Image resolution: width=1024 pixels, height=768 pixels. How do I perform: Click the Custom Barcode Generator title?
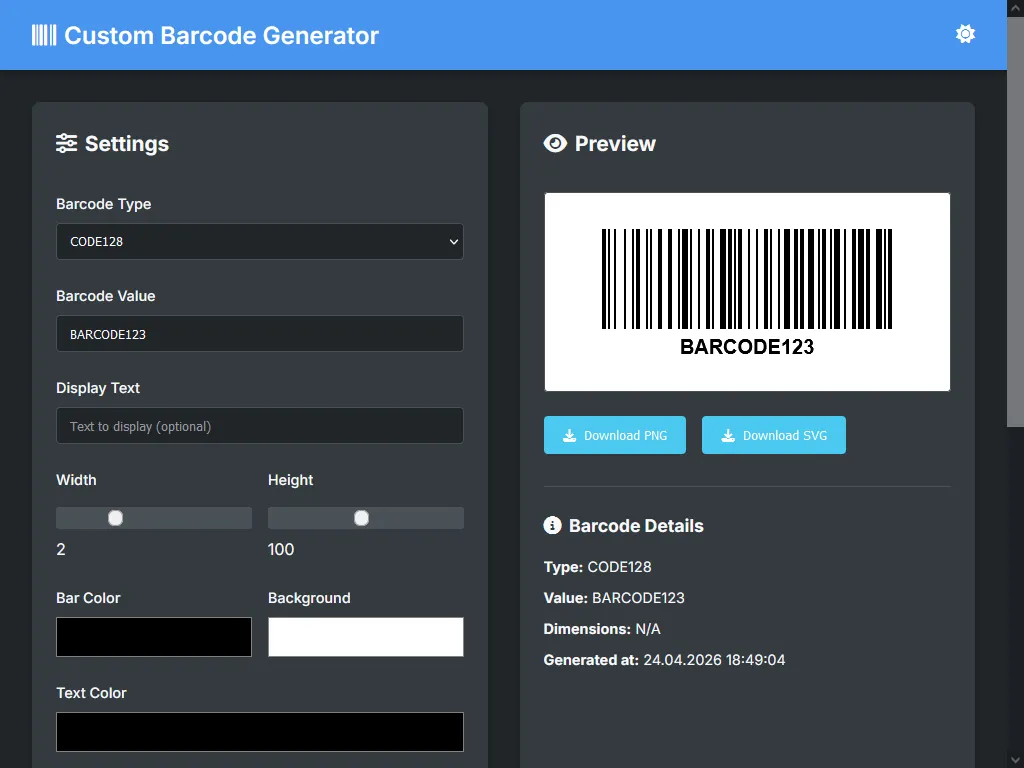[x=221, y=35]
